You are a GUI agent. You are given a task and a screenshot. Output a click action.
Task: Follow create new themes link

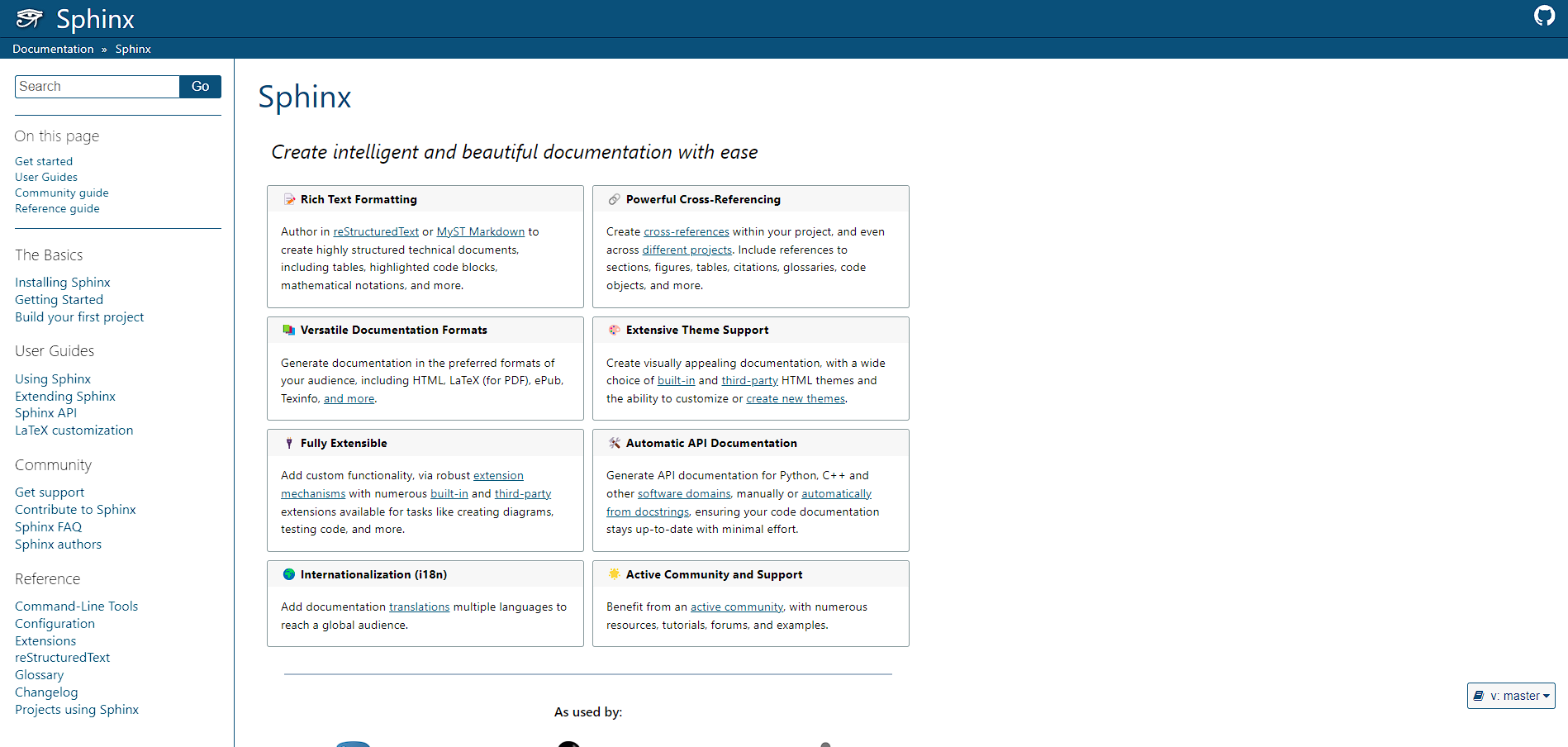pos(796,399)
